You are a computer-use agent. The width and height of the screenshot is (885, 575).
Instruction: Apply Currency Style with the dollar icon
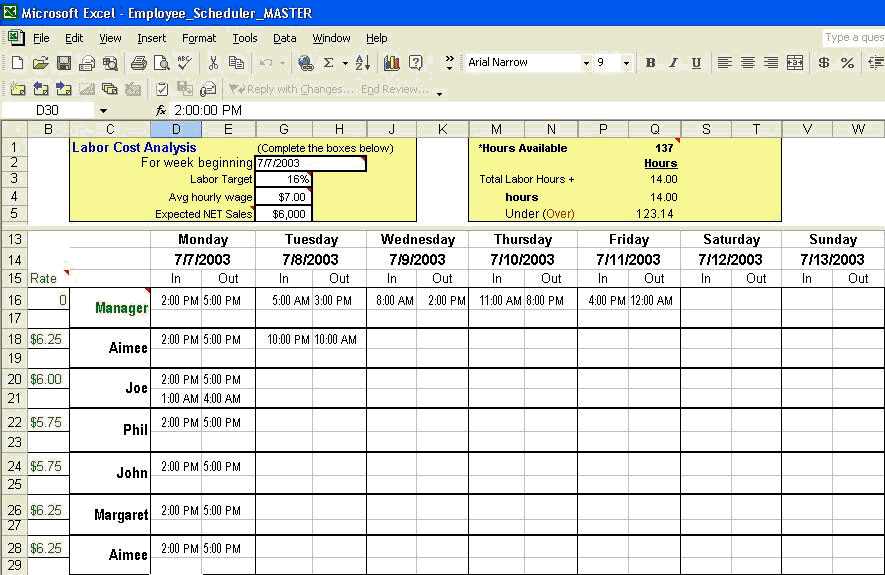point(824,63)
